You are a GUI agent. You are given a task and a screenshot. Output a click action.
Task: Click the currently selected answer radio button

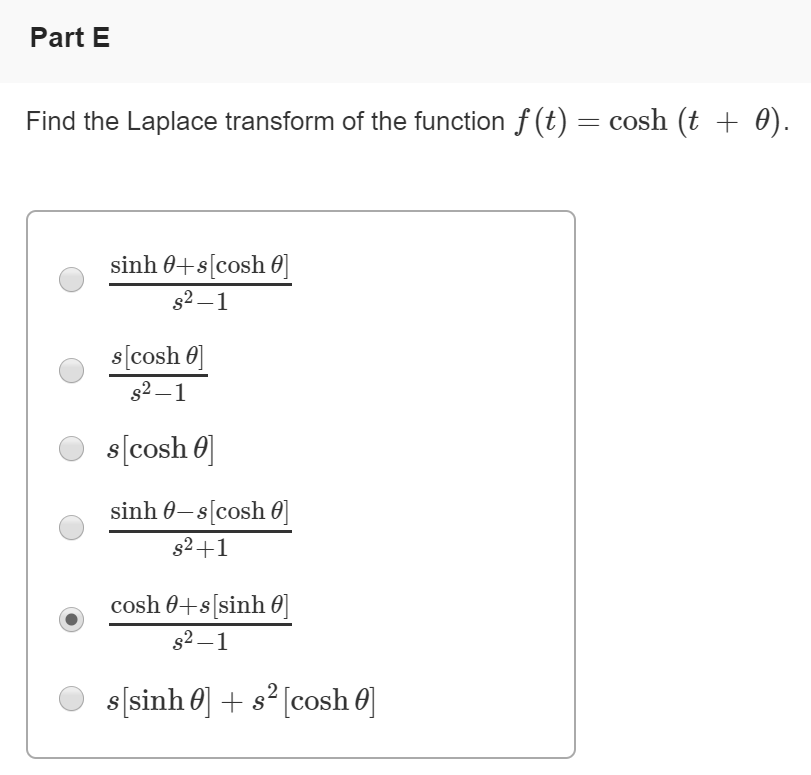tap(71, 620)
